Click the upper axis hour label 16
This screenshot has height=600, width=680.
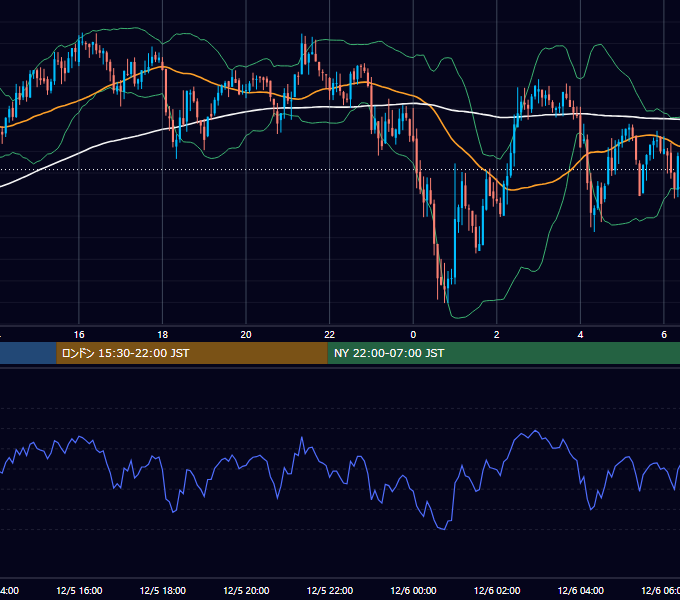(x=79, y=334)
